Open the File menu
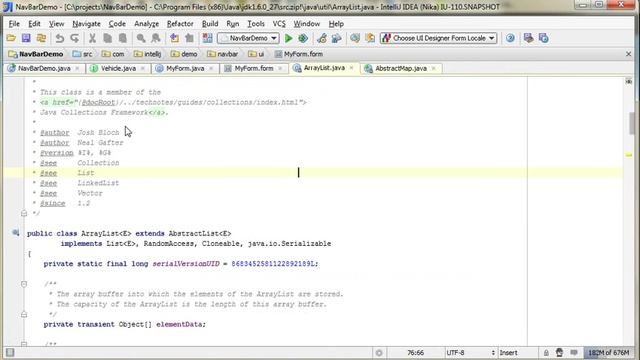This screenshot has width=640, height=360. pyautogui.click(x=14, y=24)
